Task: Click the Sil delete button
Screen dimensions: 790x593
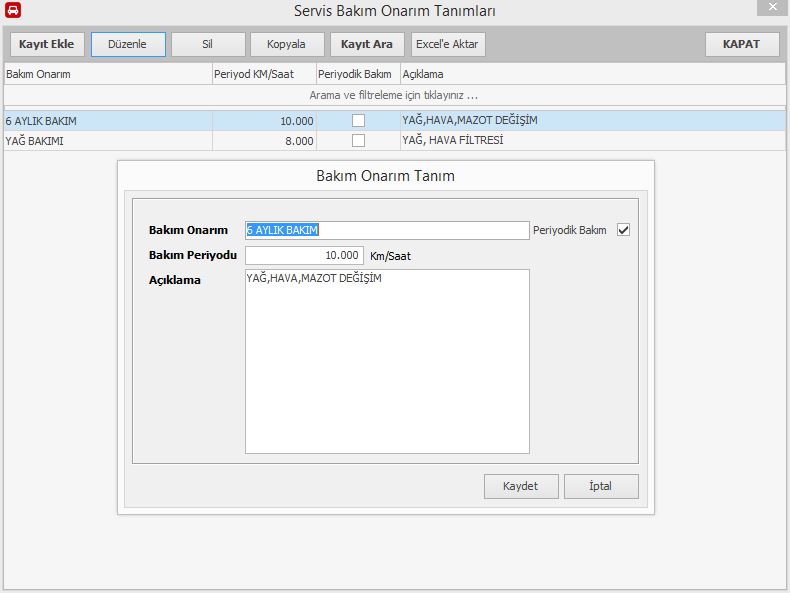Action: tap(208, 44)
